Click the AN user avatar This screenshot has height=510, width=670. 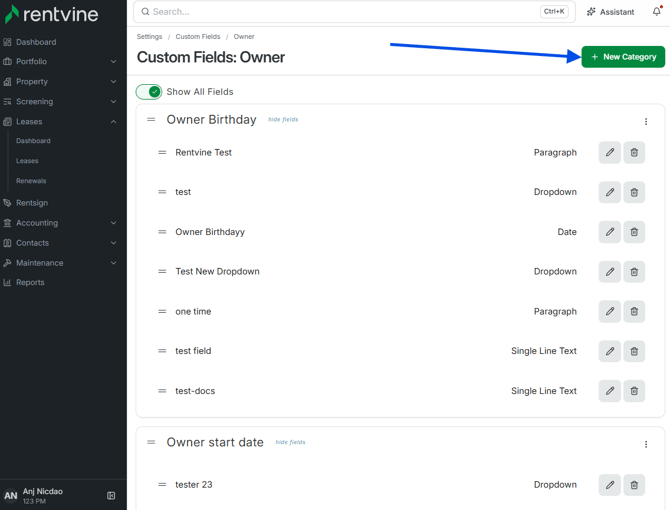(x=11, y=495)
